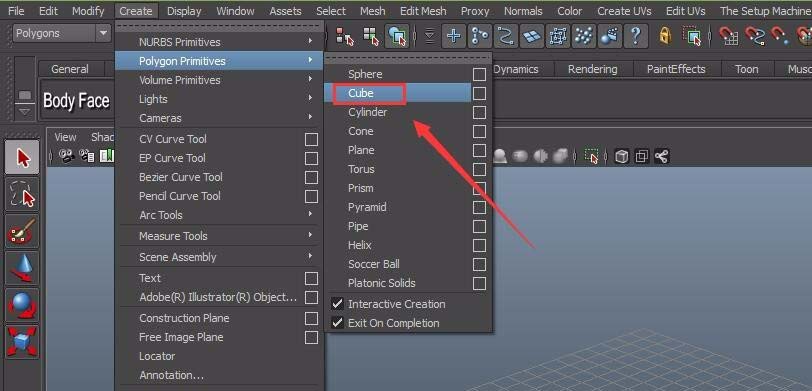This screenshot has width=812, height=391.
Task: Select the arrow Select tool in toolbox
Action: coord(22,157)
